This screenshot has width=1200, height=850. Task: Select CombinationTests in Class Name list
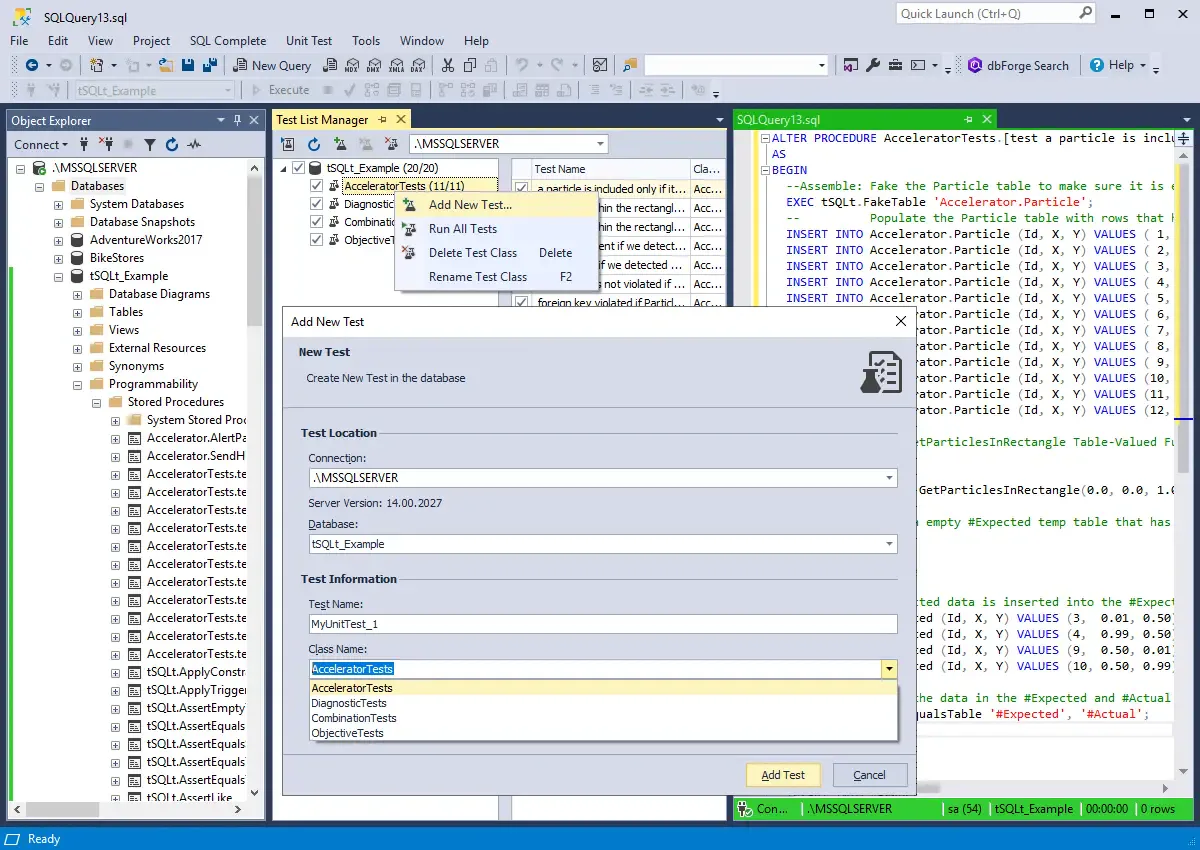[x=603, y=718]
